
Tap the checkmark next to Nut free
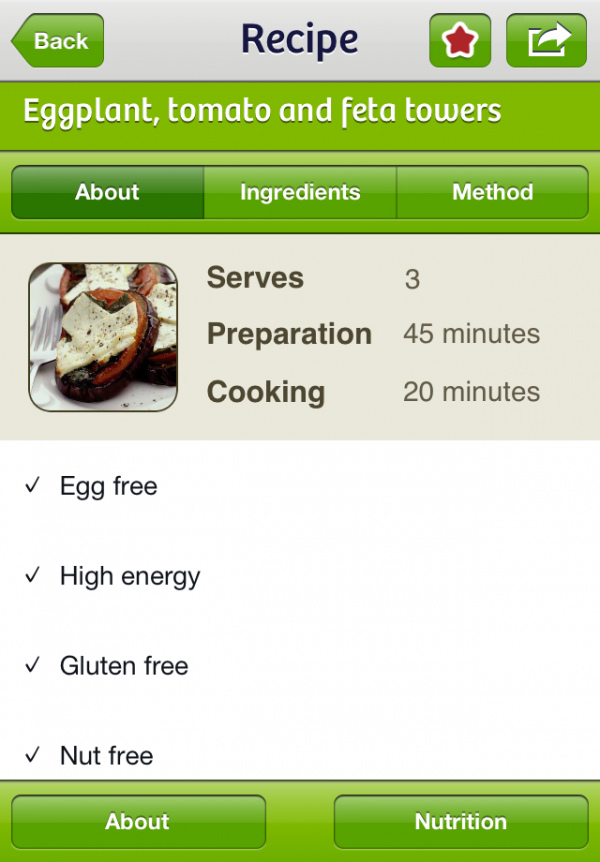tap(33, 753)
